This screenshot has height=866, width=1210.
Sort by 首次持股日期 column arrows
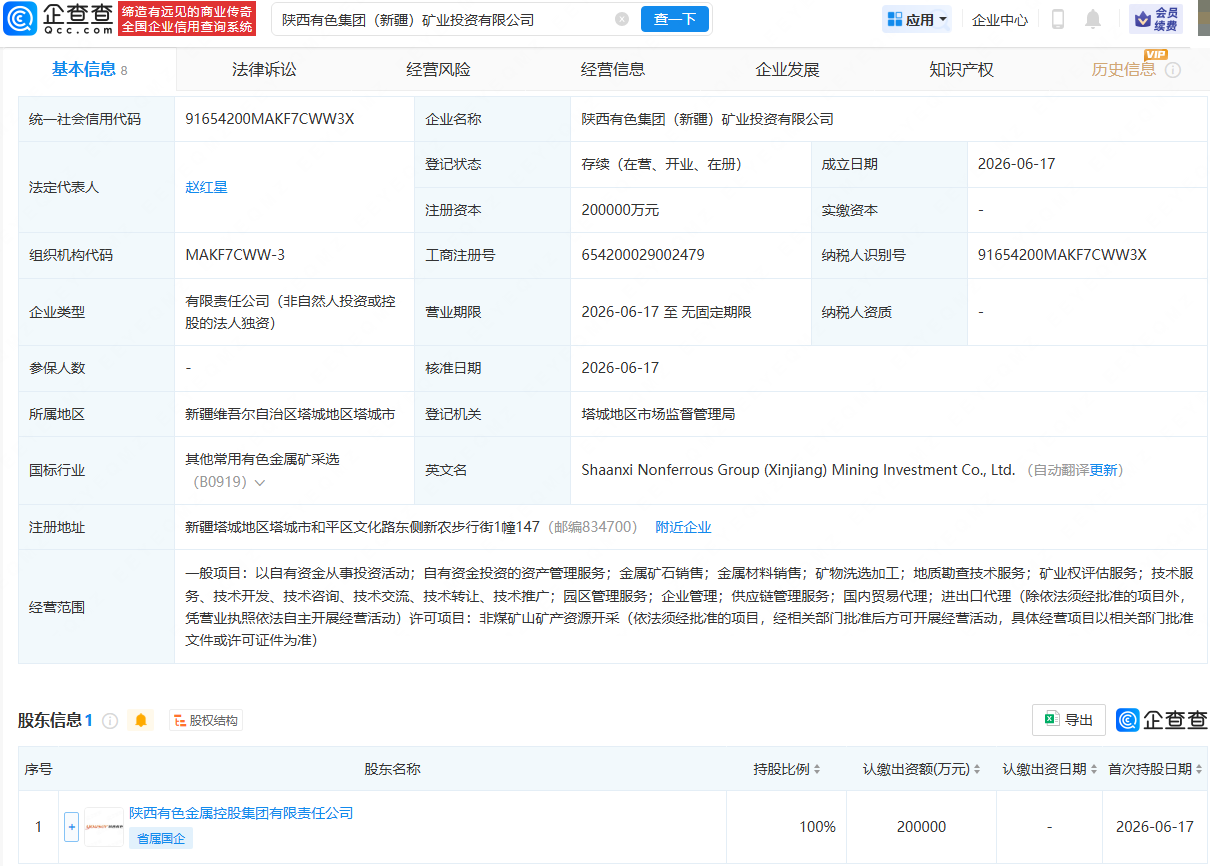point(1199,769)
